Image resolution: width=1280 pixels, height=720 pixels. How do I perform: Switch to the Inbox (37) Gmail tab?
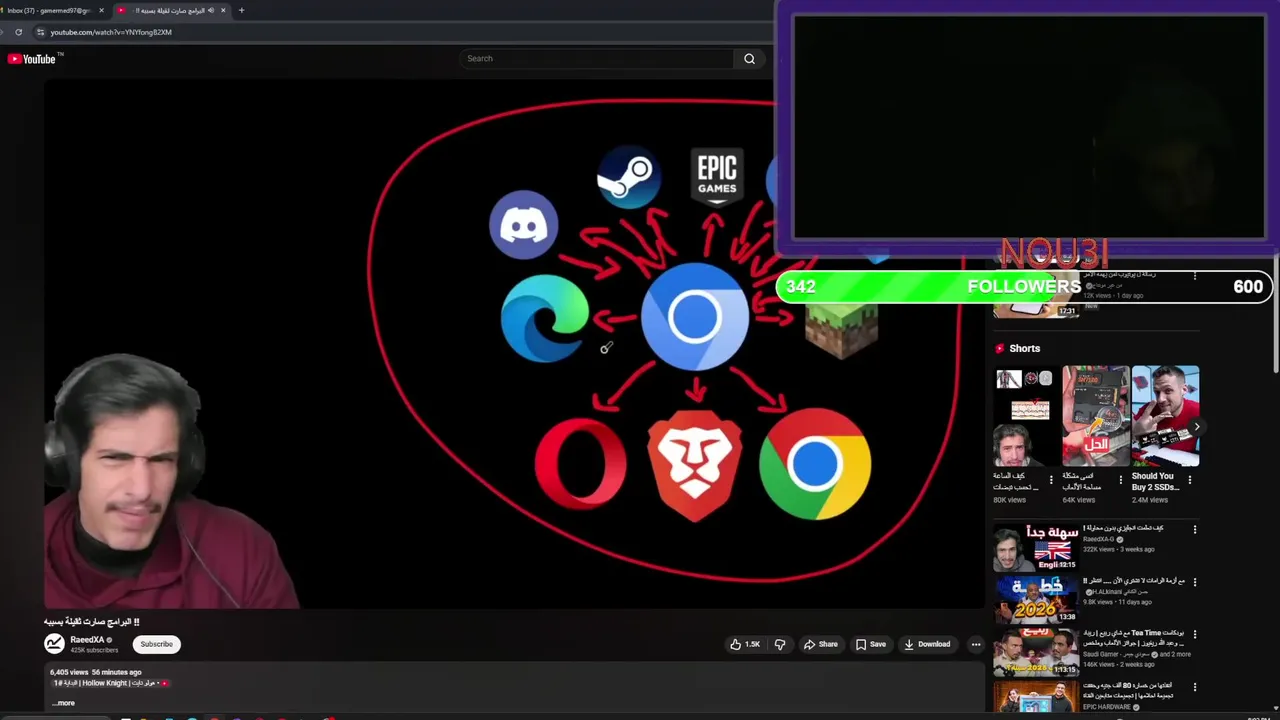click(48, 10)
